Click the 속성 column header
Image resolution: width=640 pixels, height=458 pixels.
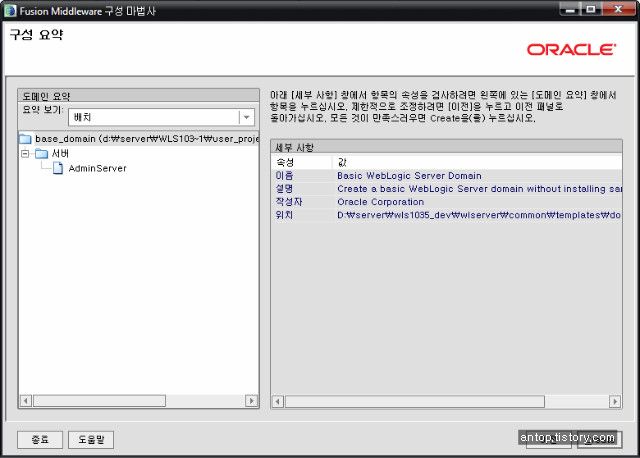point(302,162)
